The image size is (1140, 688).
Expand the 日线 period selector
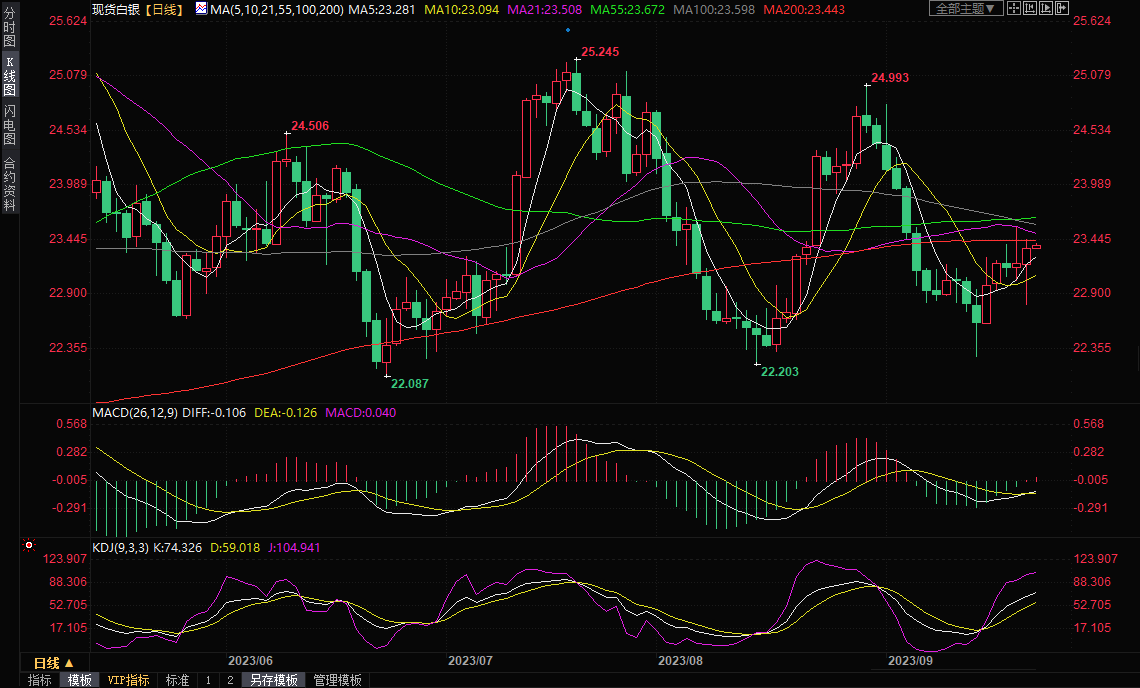coord(54,663)
